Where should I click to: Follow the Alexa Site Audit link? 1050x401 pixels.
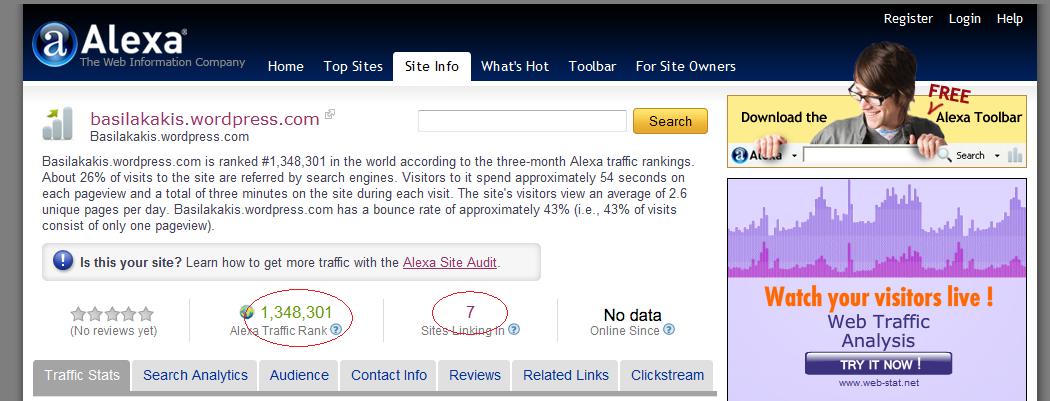click(450, 262)
